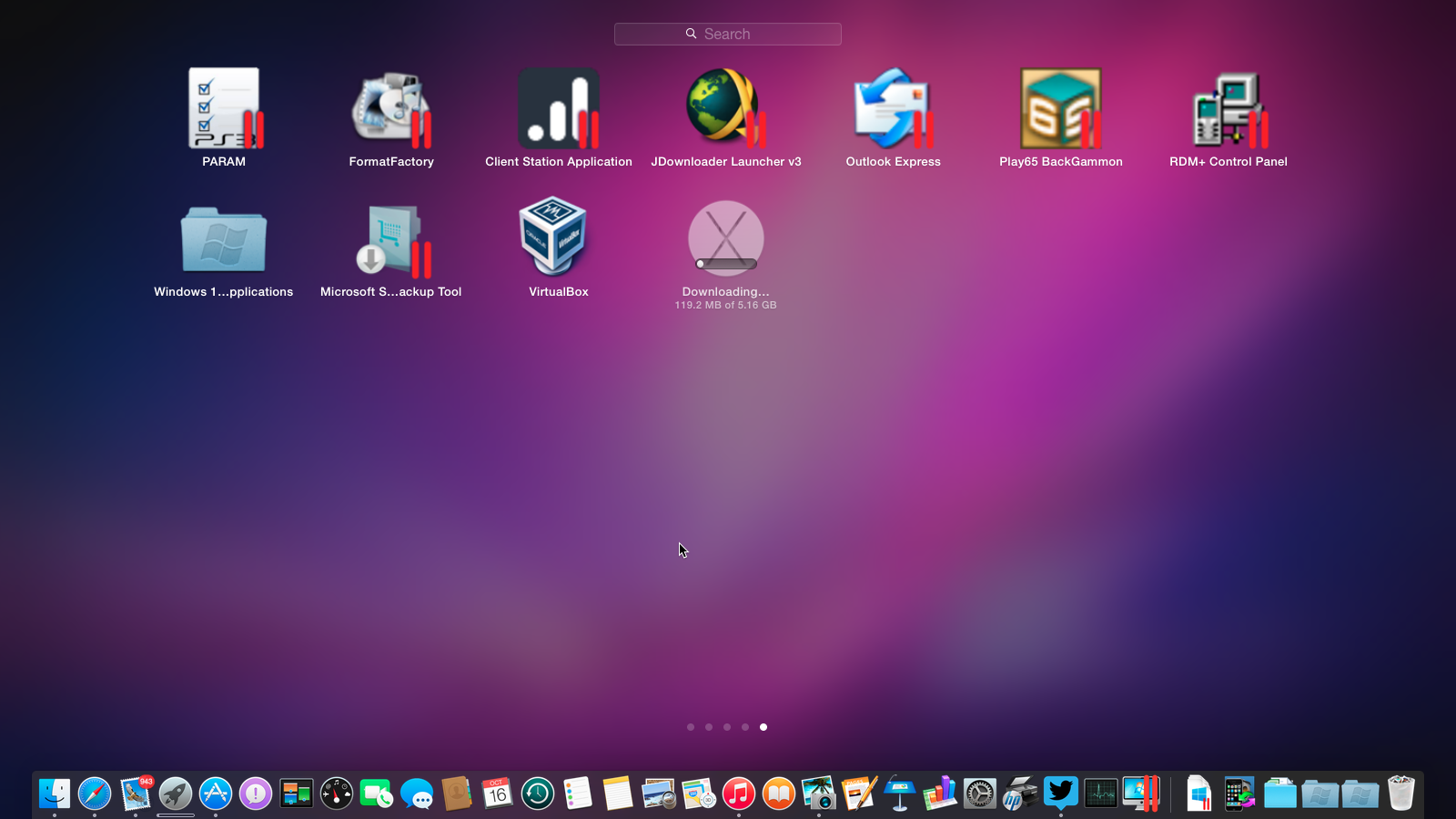
Task: Open the Trash in the Dock
Action: pyautogui.click(x=1401, y=794)
